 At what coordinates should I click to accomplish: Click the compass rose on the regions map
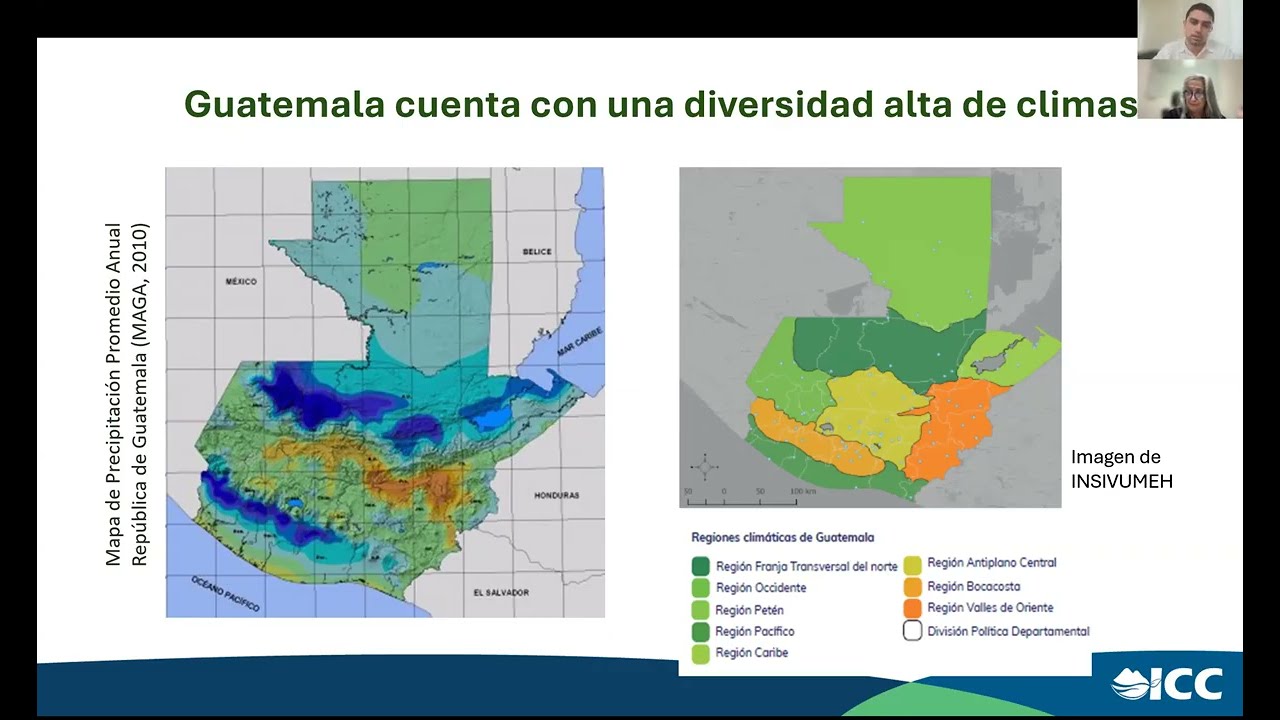704,468
